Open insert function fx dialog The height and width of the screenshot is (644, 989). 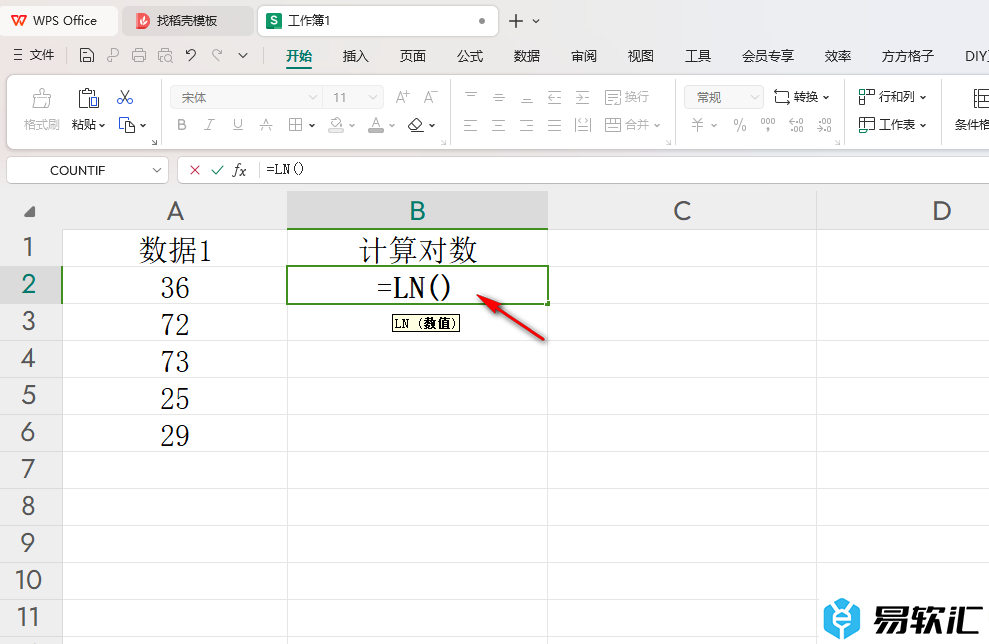[240, 170]
